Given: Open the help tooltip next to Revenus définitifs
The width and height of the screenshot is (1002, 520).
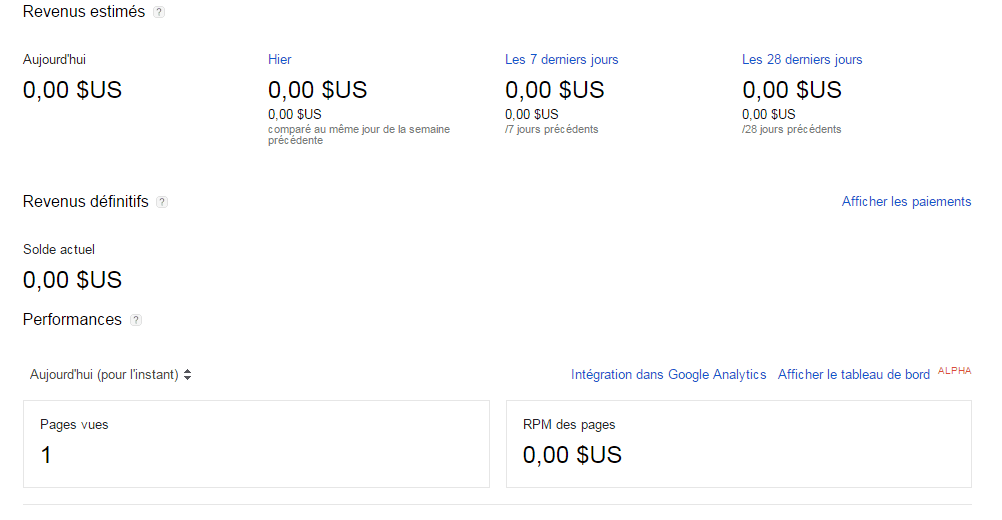Looking at the screenshot, I should click(x=162, y=202).
